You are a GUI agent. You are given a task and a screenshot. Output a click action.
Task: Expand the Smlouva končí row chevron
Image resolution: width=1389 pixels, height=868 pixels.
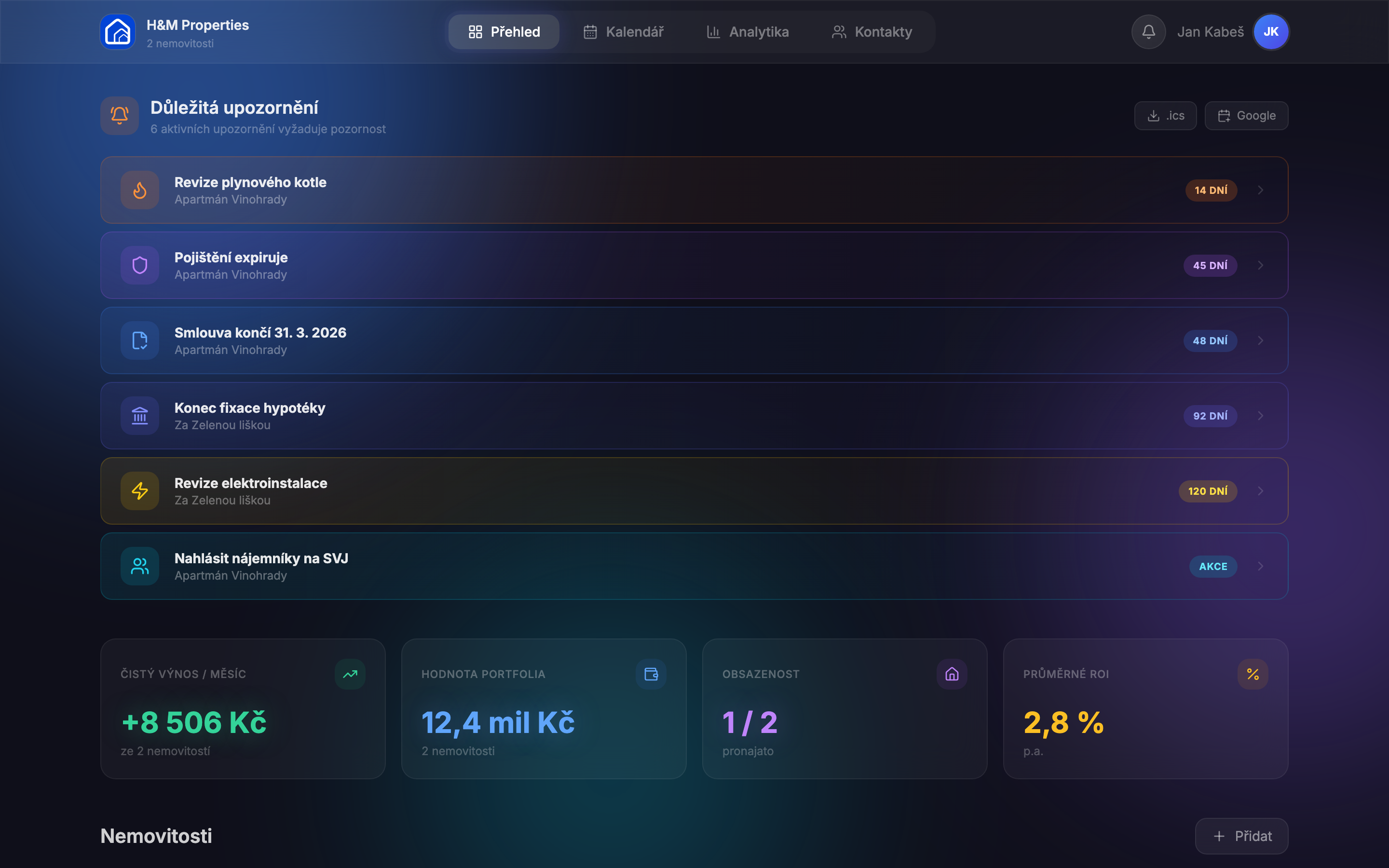coord(1260,340)
